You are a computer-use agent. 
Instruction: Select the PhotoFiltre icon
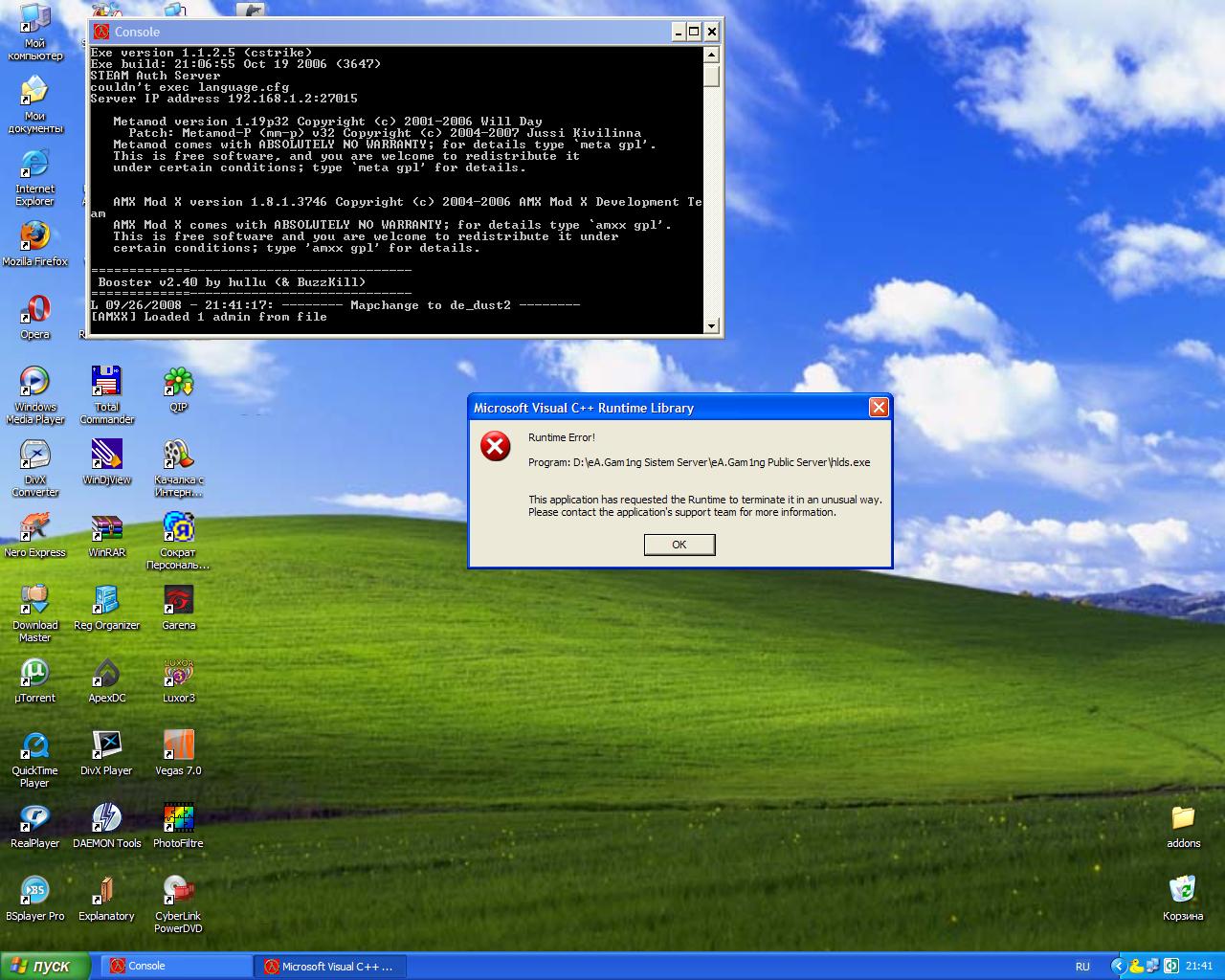179,825
